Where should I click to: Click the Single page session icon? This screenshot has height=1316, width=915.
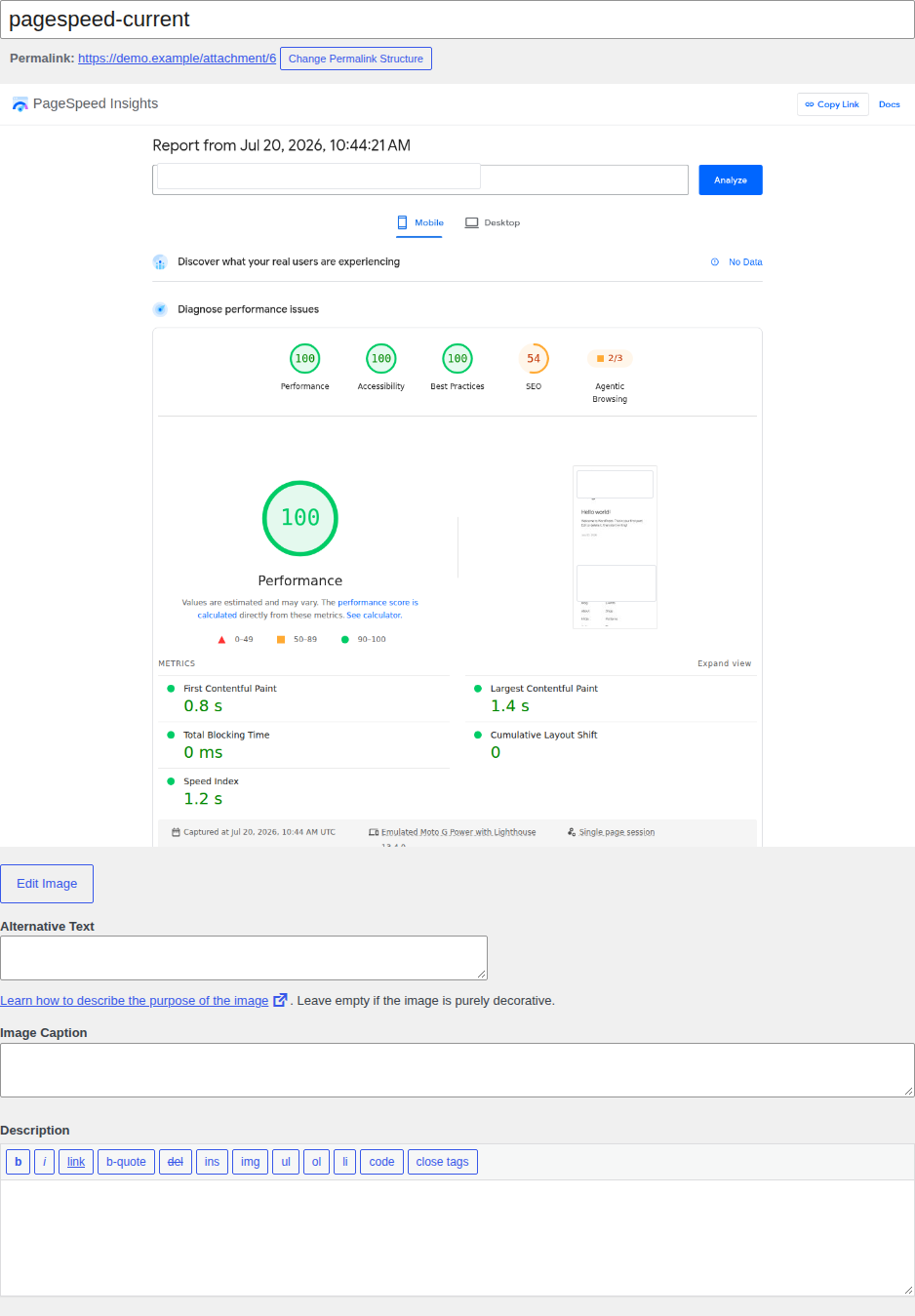pos(572,832)
